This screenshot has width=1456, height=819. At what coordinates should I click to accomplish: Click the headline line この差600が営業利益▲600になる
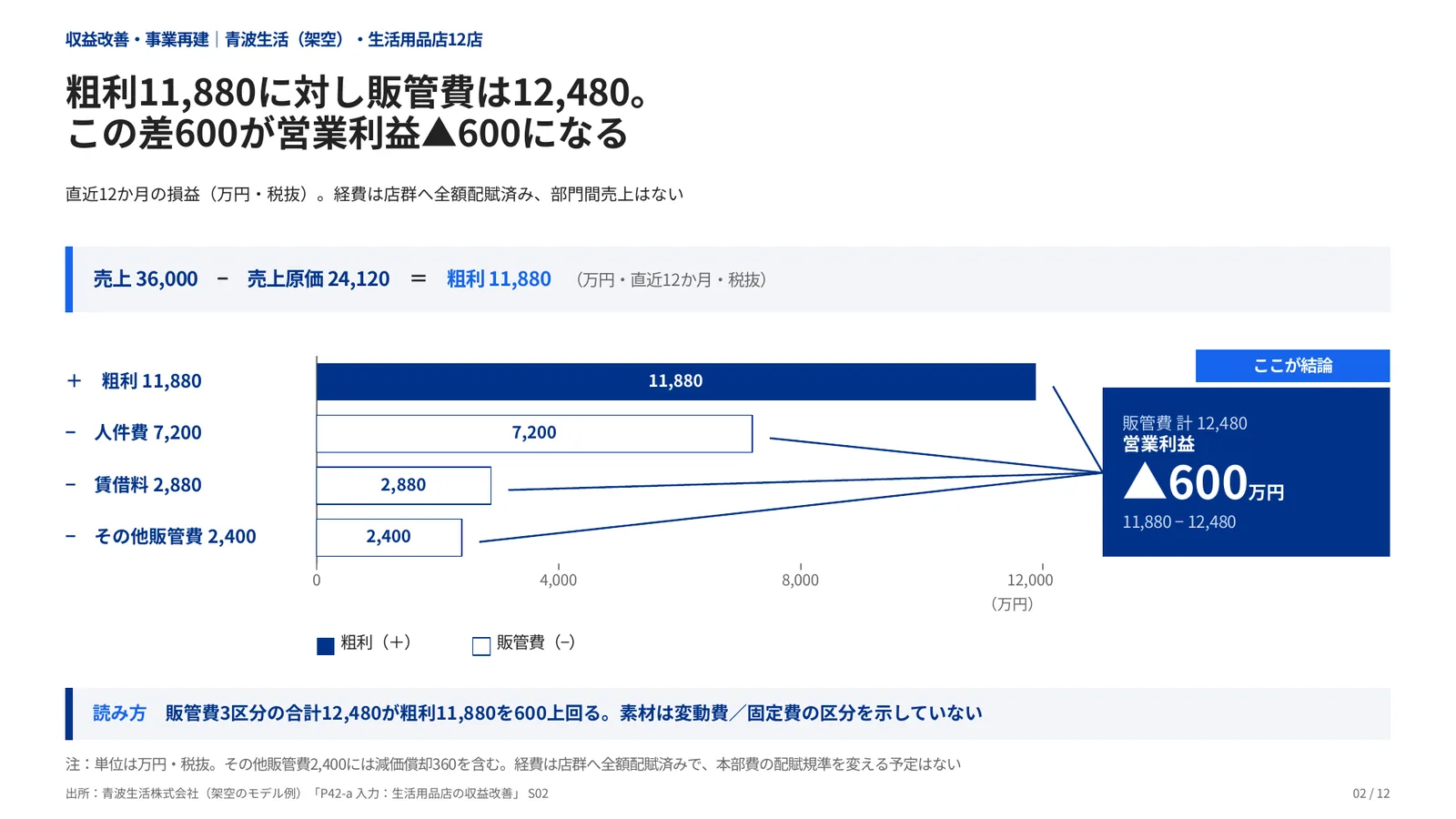tap(348, 134)
